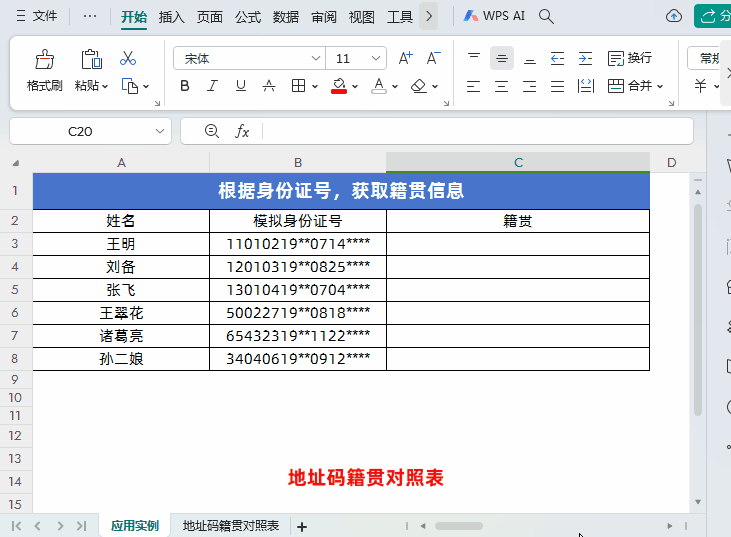The height and width of the screenshot is (537, 731).
Task: Open the Borders dropdown arrow
Action: tap(315, 86)
